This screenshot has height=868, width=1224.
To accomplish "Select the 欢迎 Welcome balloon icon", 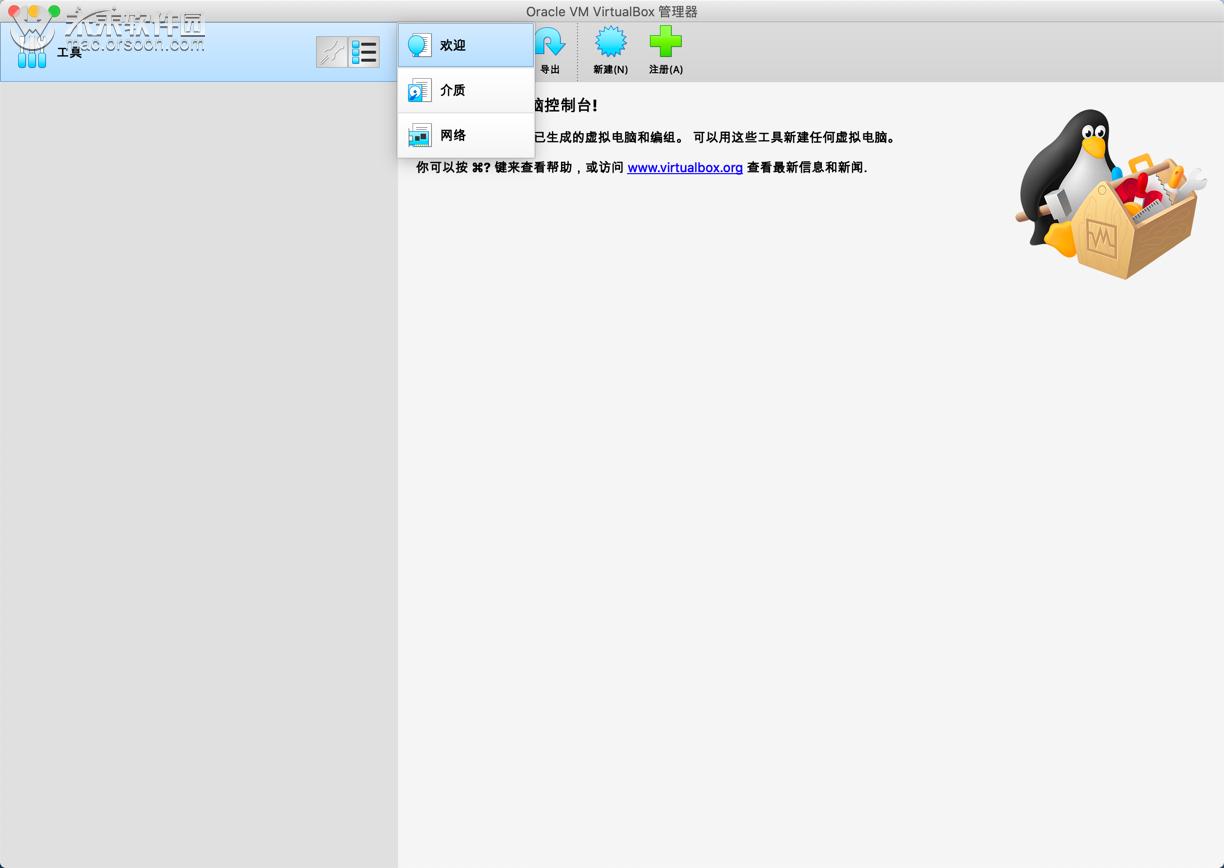I will click(418, 45).
